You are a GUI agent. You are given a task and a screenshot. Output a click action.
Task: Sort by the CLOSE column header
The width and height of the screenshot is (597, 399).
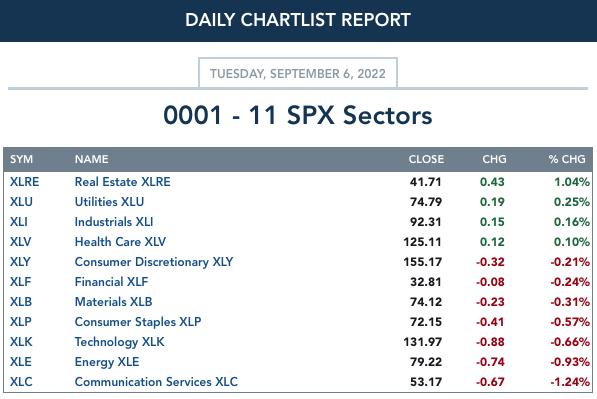click(x=426, y=159)
